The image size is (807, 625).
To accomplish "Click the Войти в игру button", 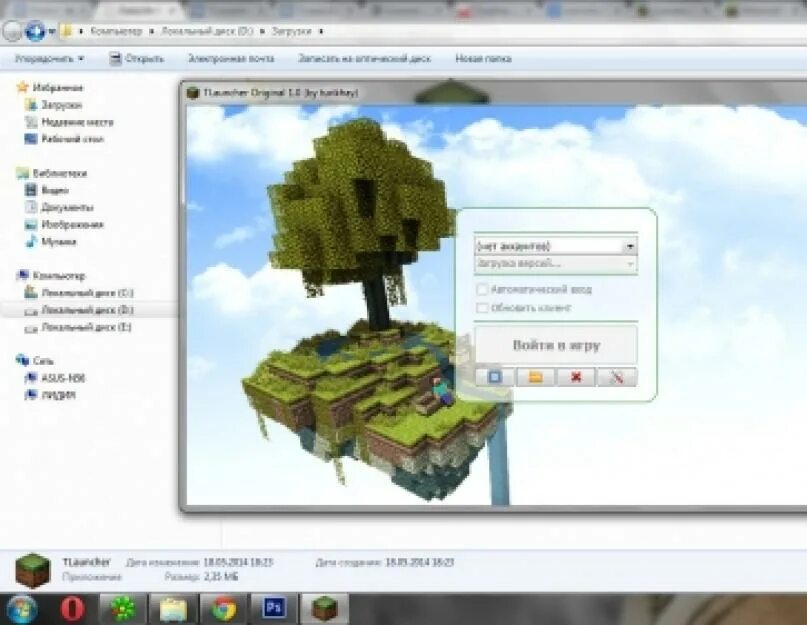I will 556,345.
